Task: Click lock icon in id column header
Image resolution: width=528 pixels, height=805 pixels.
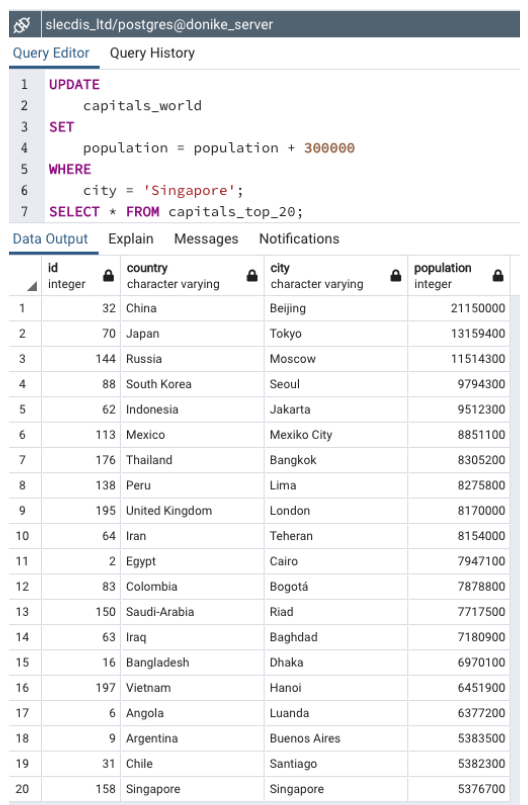Action: coord(108,276)
